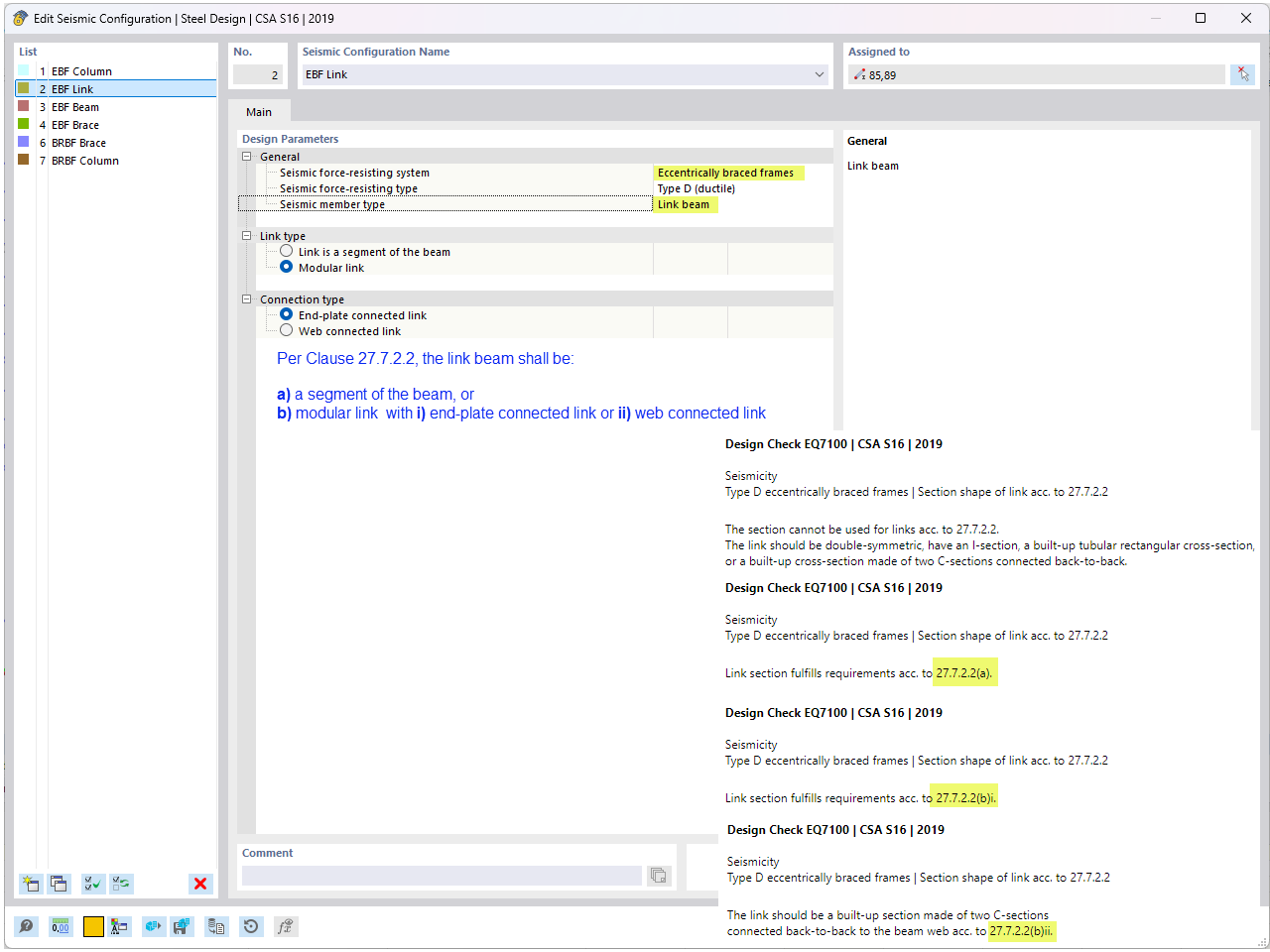Click the Assigned to field with 85,89
The height and width of the screenshot is (952, 1270).
(x=1037, y=74)
